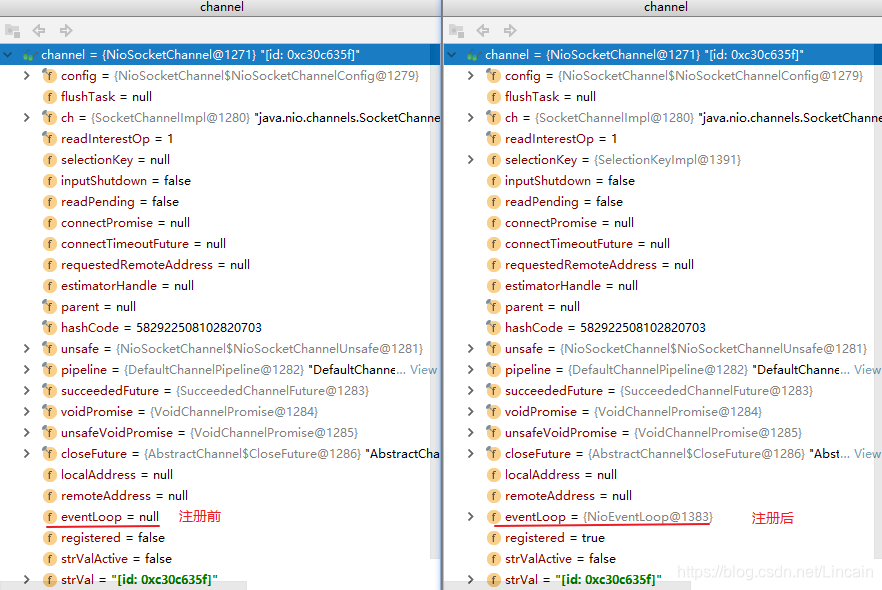Click field icon of selectionKey in right panel

493,160
